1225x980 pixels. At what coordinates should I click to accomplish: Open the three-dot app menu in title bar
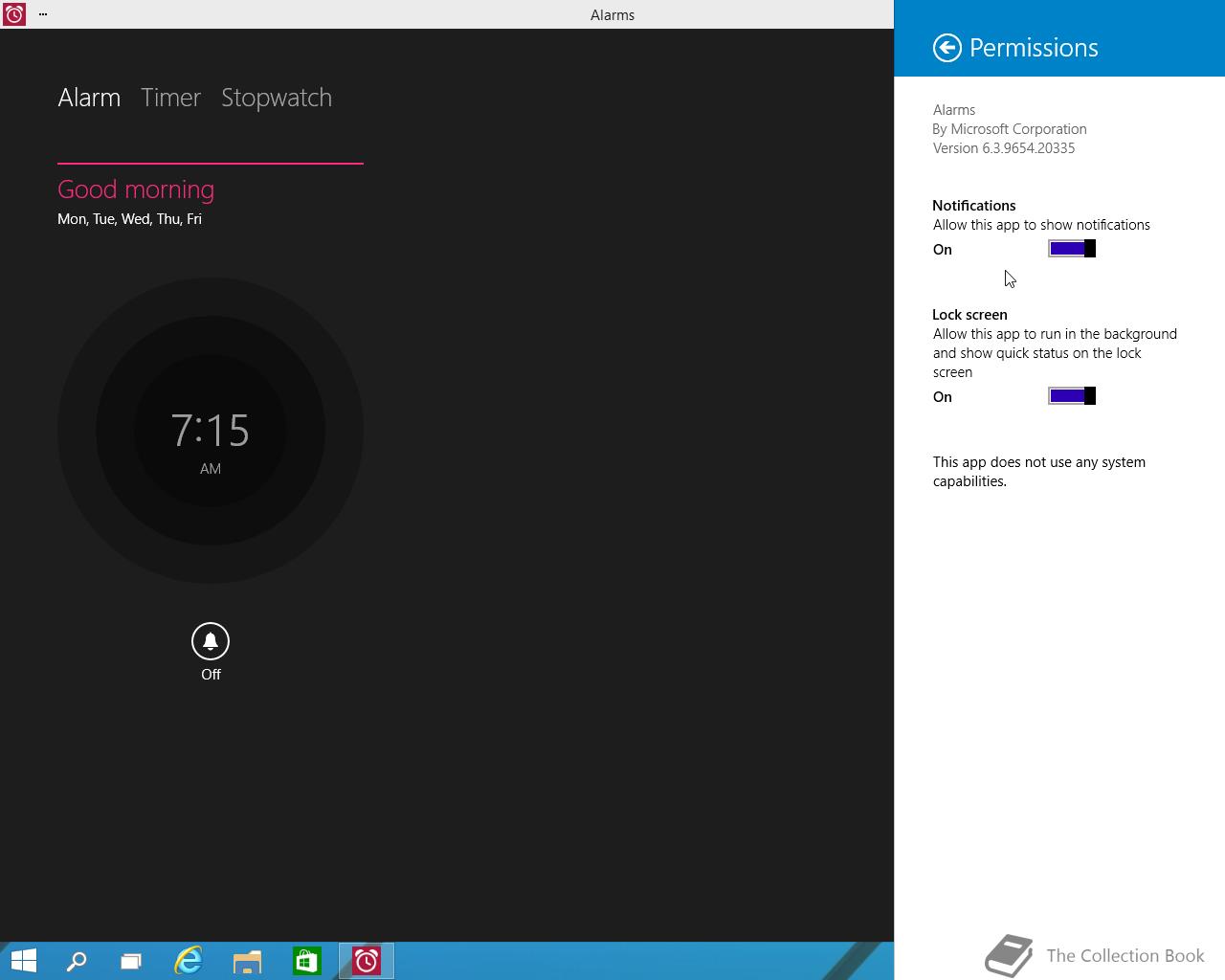pyautogui.click(x=43, y=14)
